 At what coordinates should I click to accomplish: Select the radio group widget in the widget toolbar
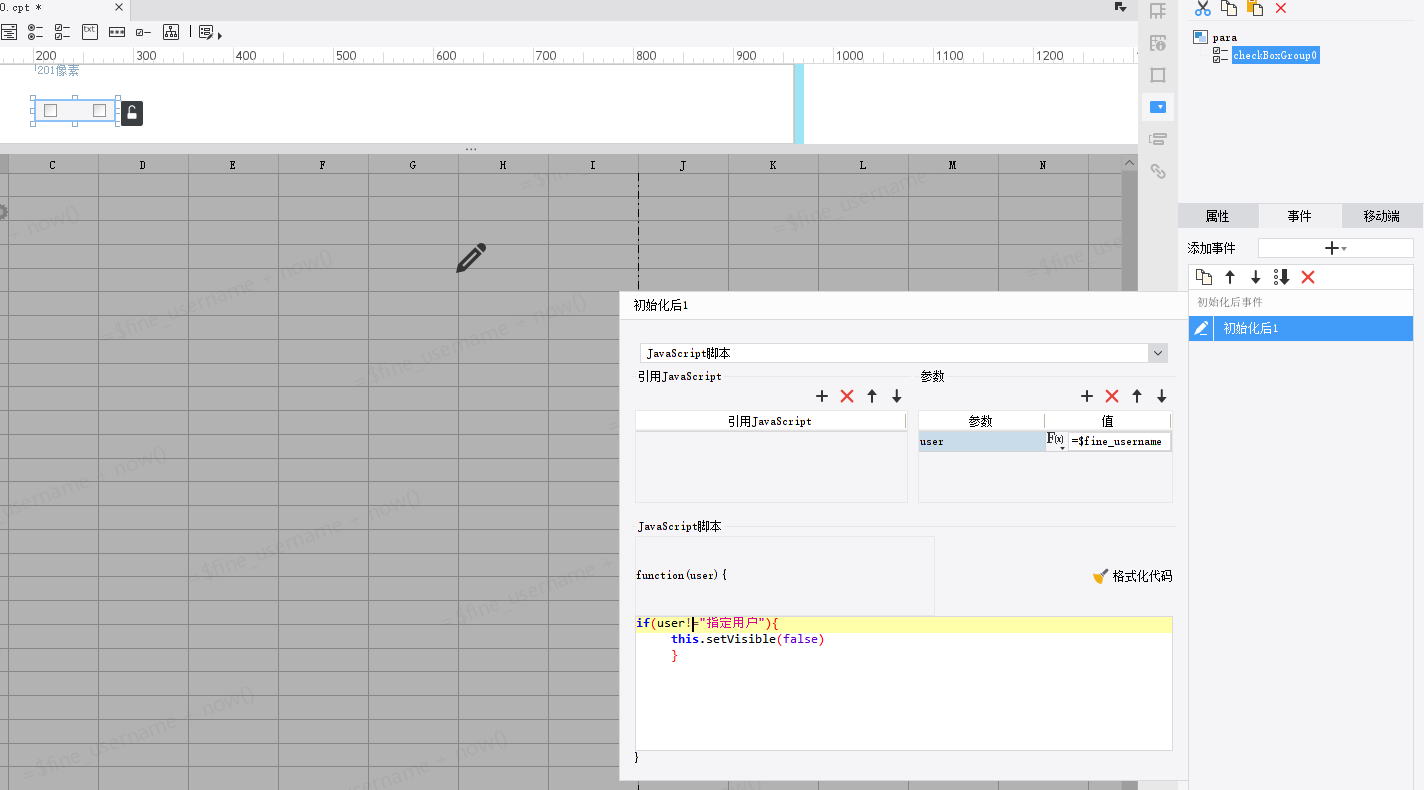pos(35,32)
